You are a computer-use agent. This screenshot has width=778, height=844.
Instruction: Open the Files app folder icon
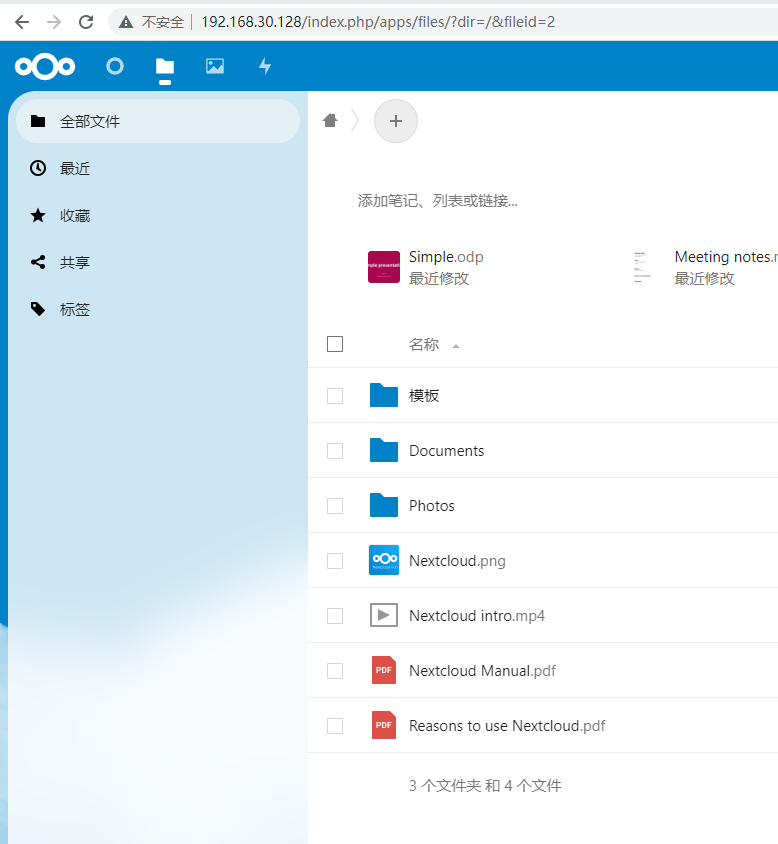(x=165, y=66)
